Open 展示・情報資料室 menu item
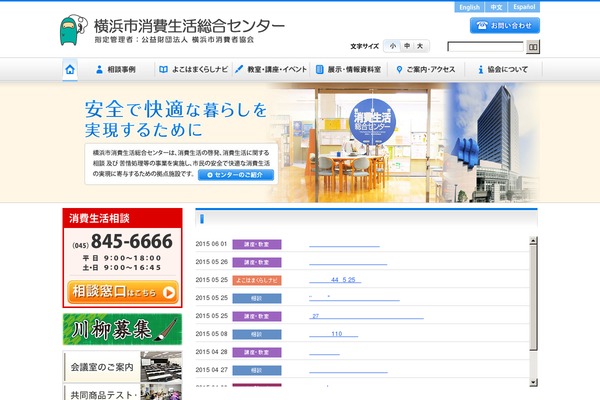The height and width of the screenshot is (400, 600). point(348,69)
